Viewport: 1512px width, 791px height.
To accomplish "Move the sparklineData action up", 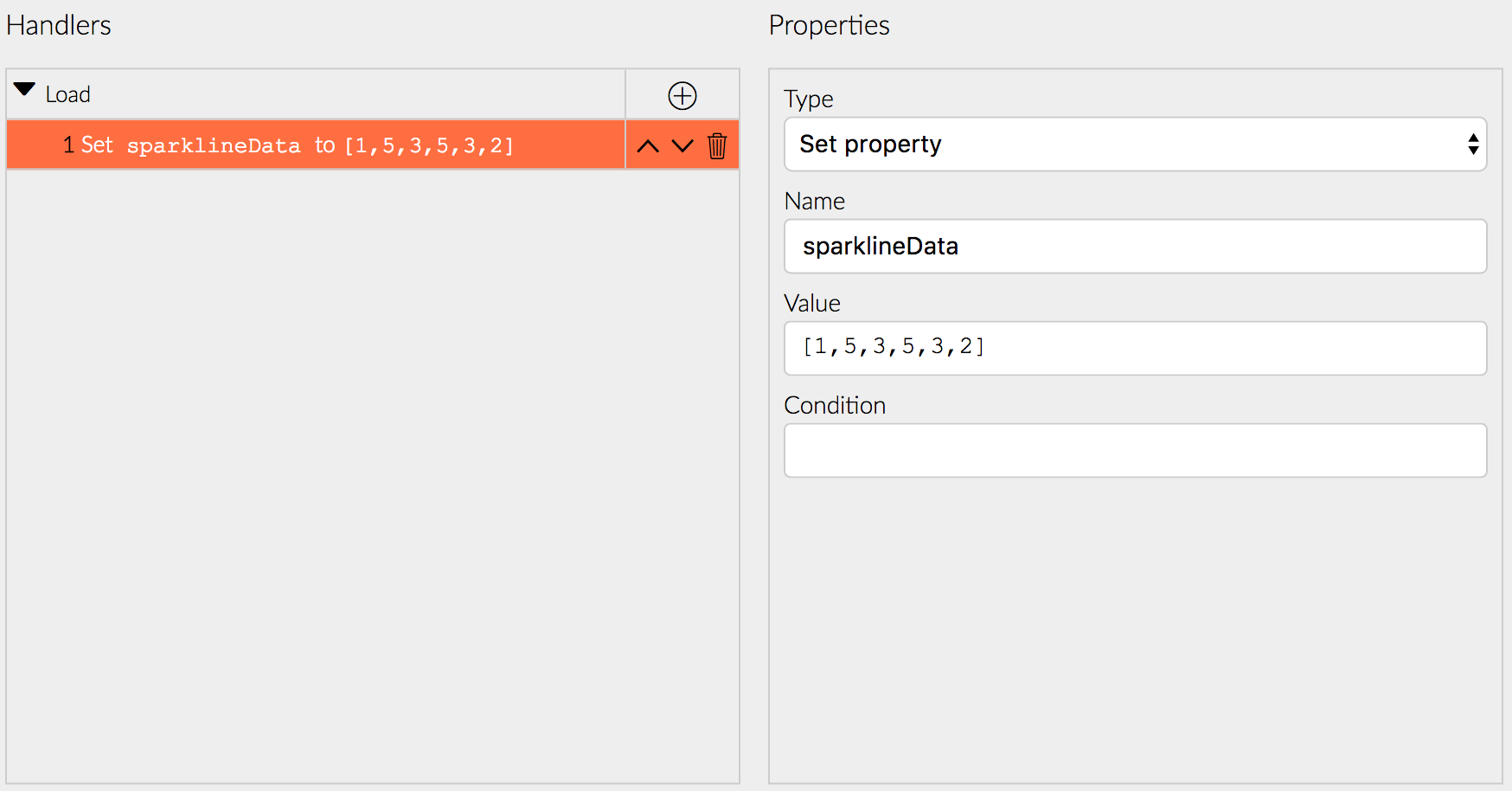I will click(648, 146).
